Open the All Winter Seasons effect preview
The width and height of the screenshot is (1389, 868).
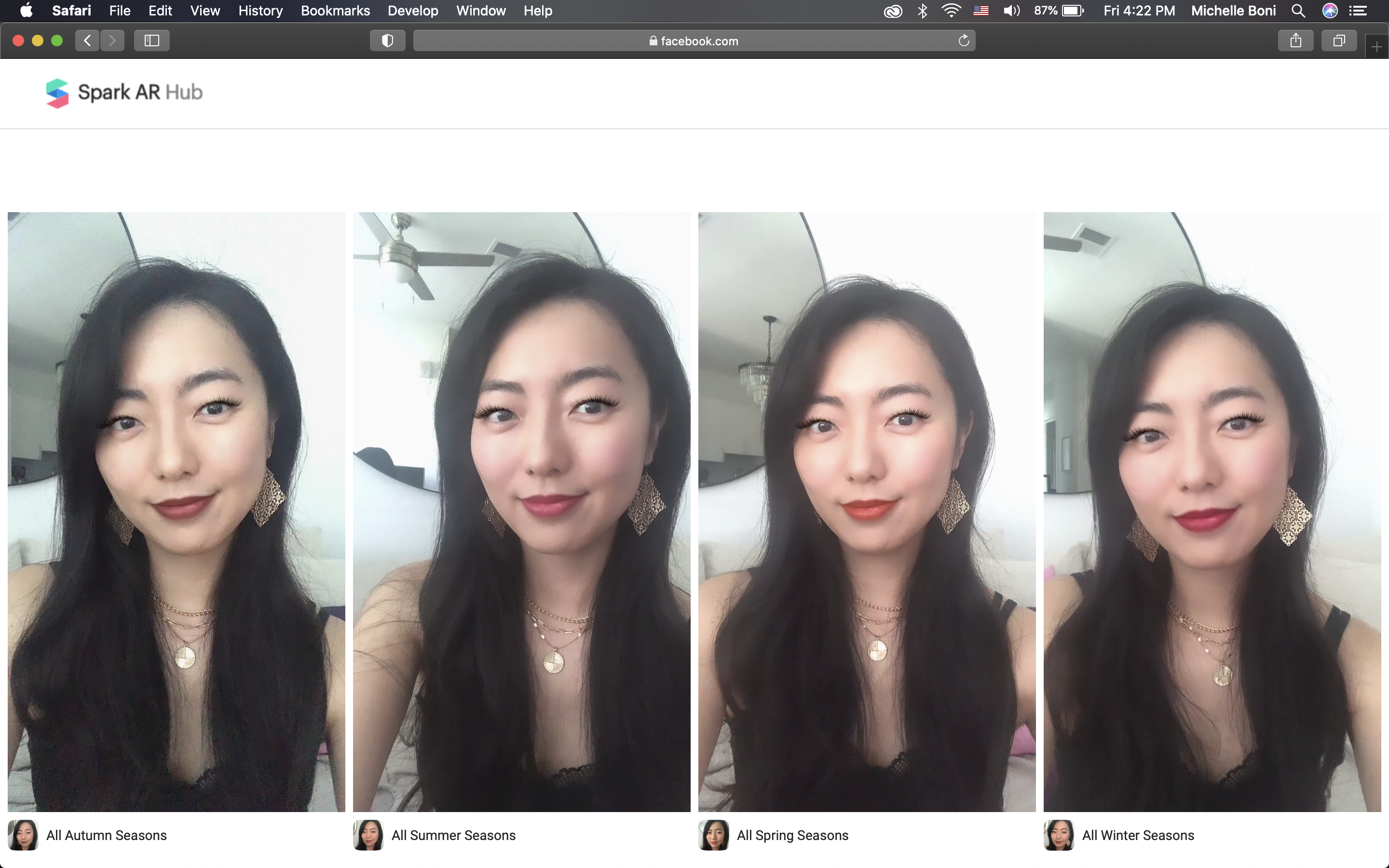pyautogui.click(x=1212, y=512)
